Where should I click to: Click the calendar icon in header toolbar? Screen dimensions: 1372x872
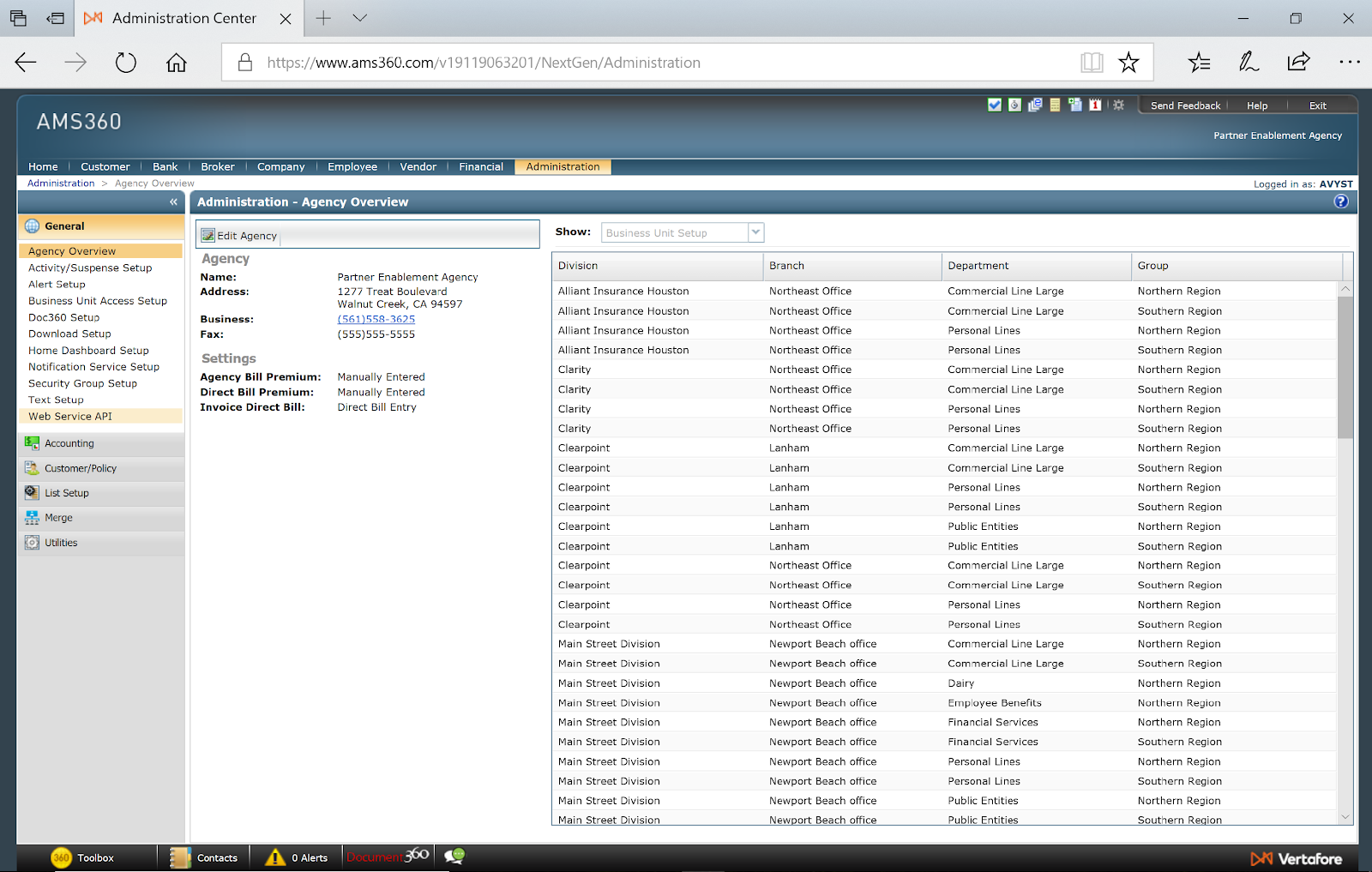(x=1095, y=105)
